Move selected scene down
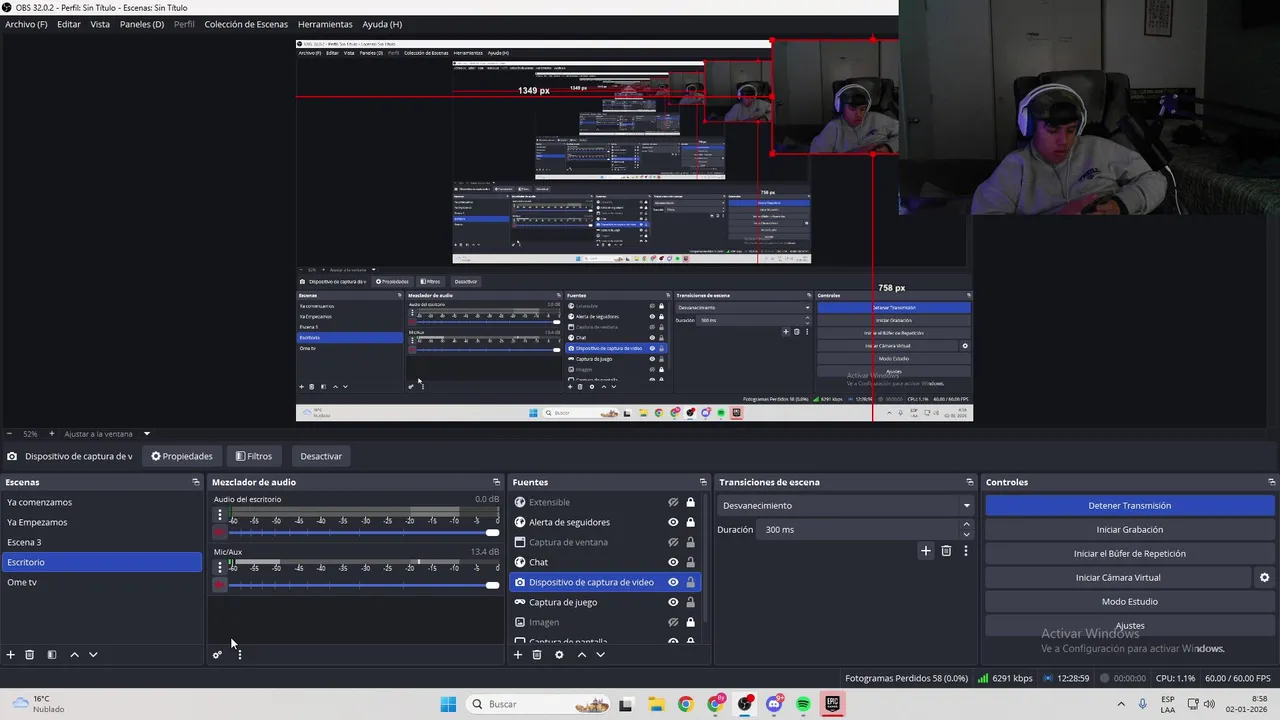The height and width of the screenshot is (720, 1280). click(x=93, y=655)
